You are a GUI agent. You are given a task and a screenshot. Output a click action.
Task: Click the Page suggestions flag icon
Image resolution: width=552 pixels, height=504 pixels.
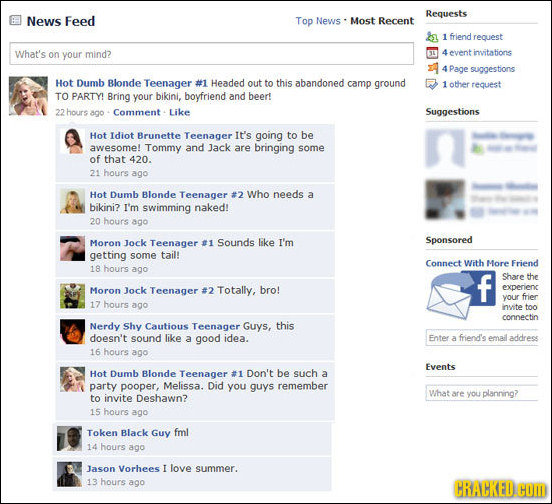pyautogui.click(x=433, y=68)
